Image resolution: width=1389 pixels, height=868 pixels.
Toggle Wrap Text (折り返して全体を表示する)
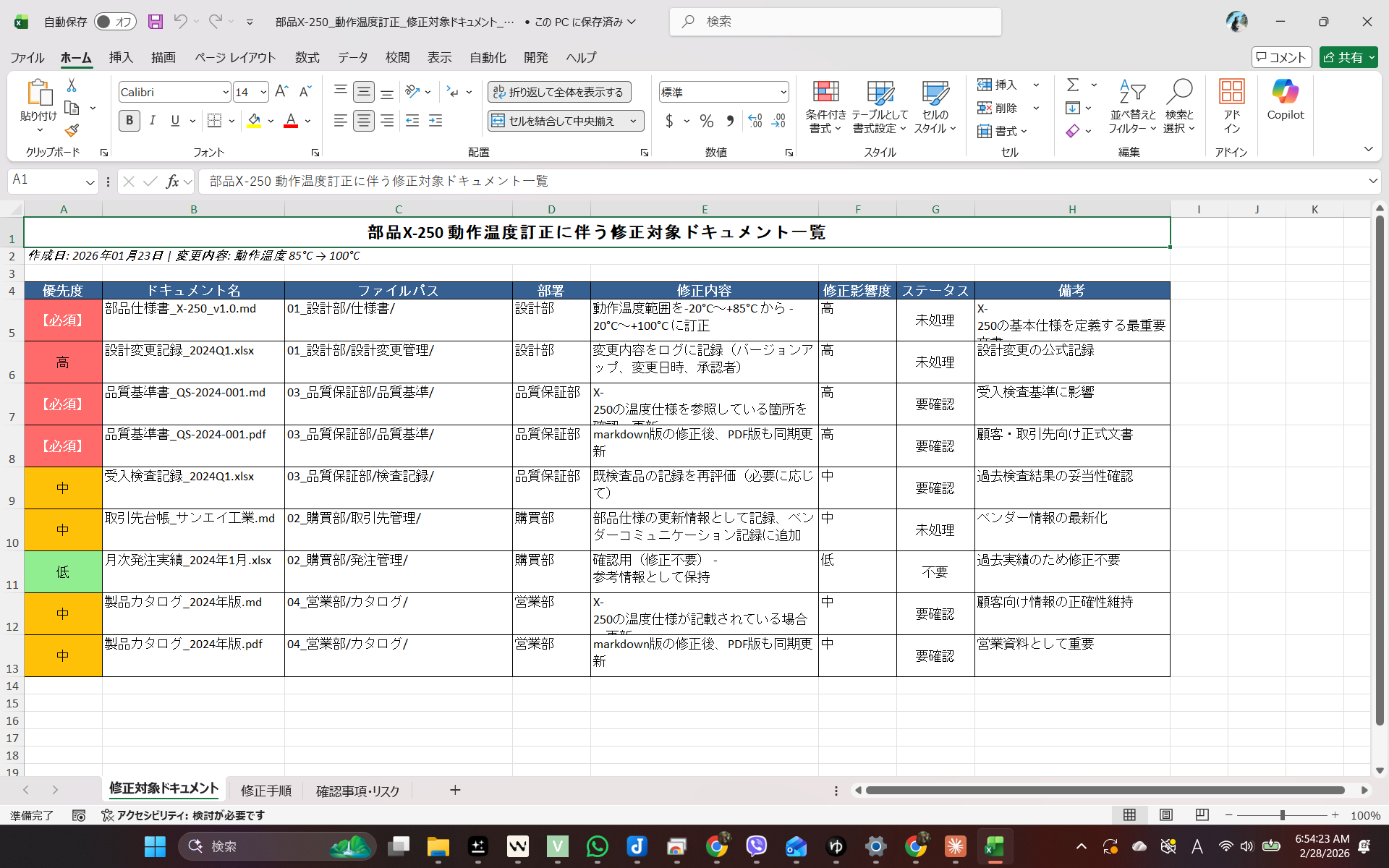click(x=559, y=92)
